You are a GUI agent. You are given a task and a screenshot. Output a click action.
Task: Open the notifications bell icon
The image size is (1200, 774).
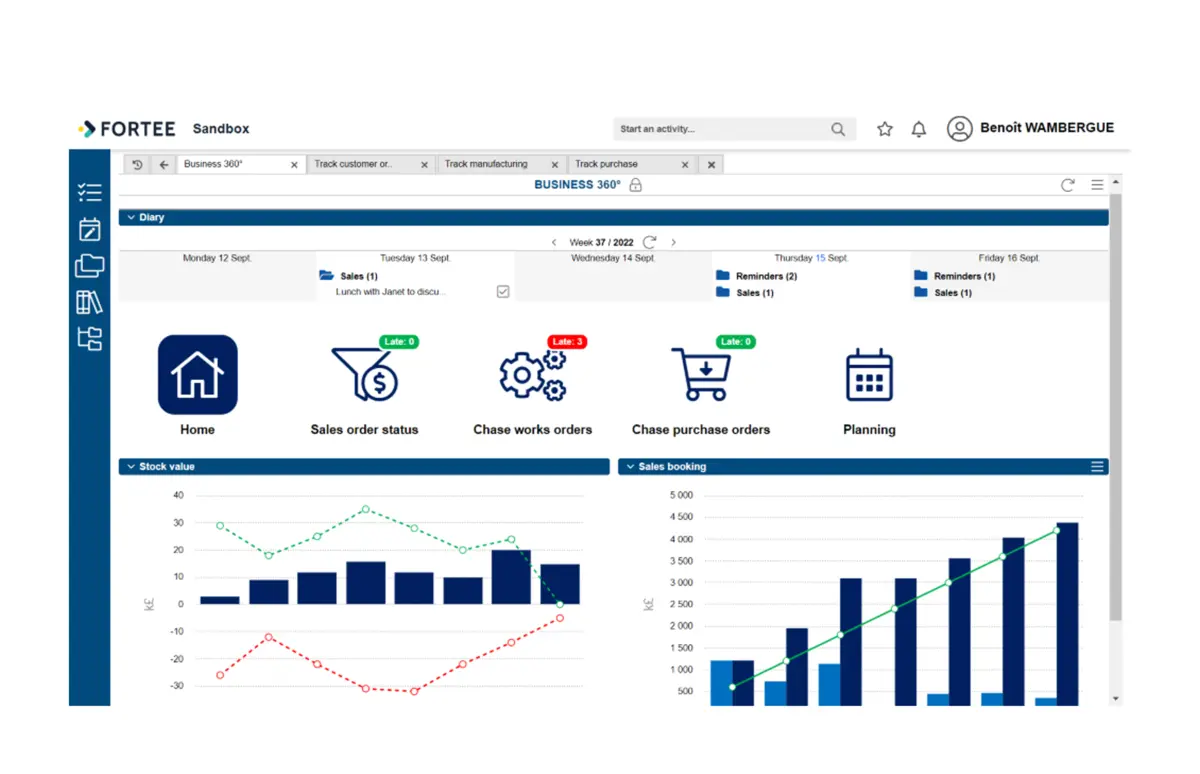[x=918, y=129]
